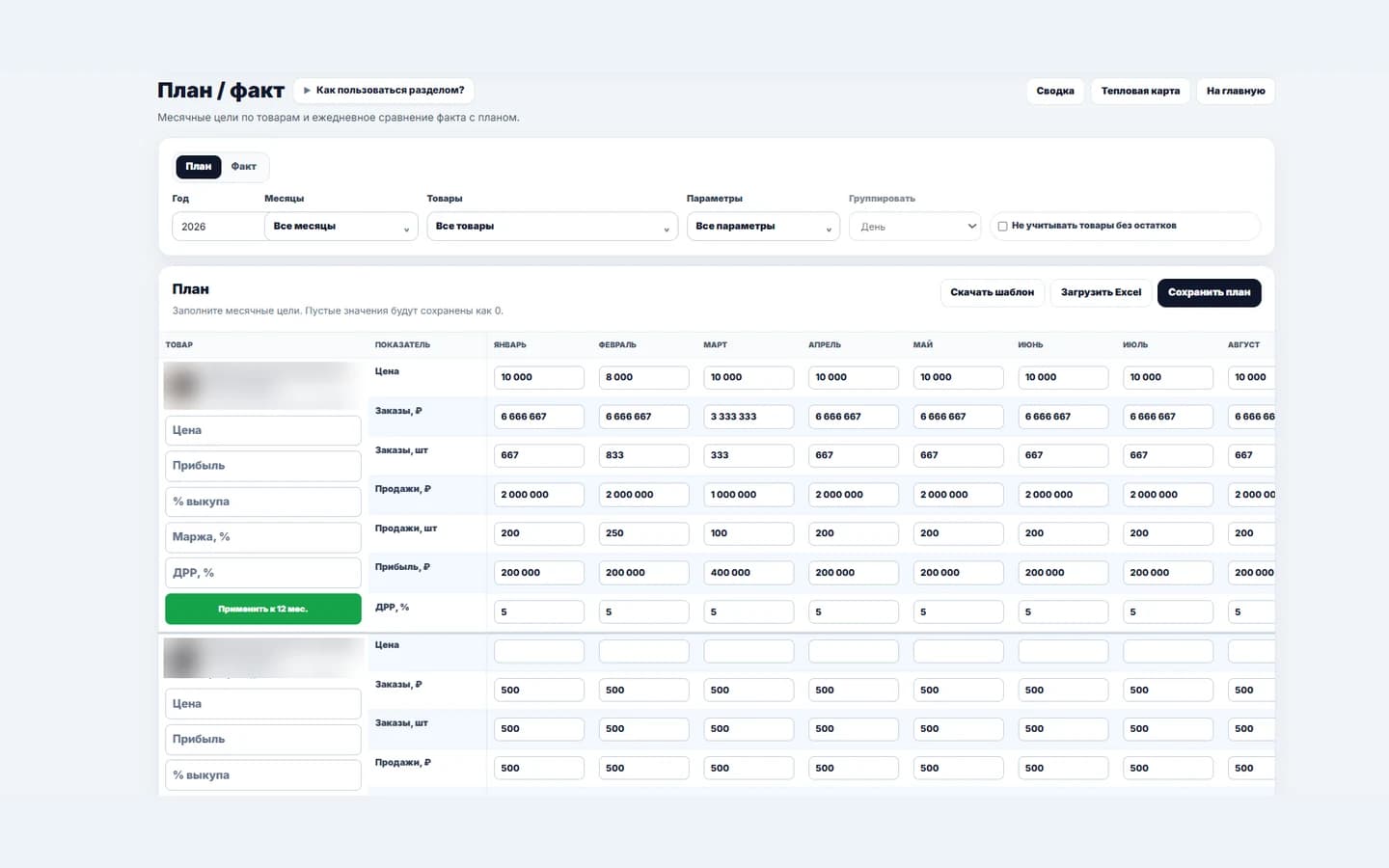This screenshot has width=1389, height=868.
Task: Click February Цена cell with 8 000
Action: 643,377
